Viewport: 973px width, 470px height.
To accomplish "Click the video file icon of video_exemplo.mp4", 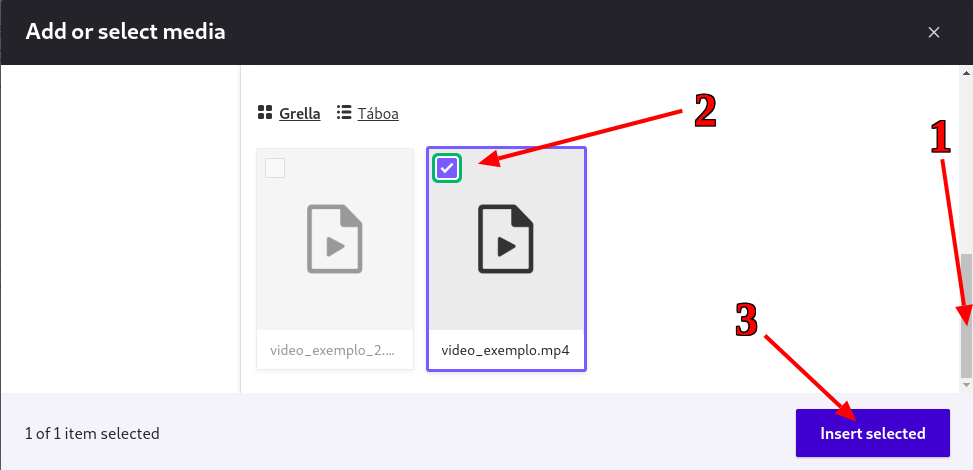I will pos(506,239).
